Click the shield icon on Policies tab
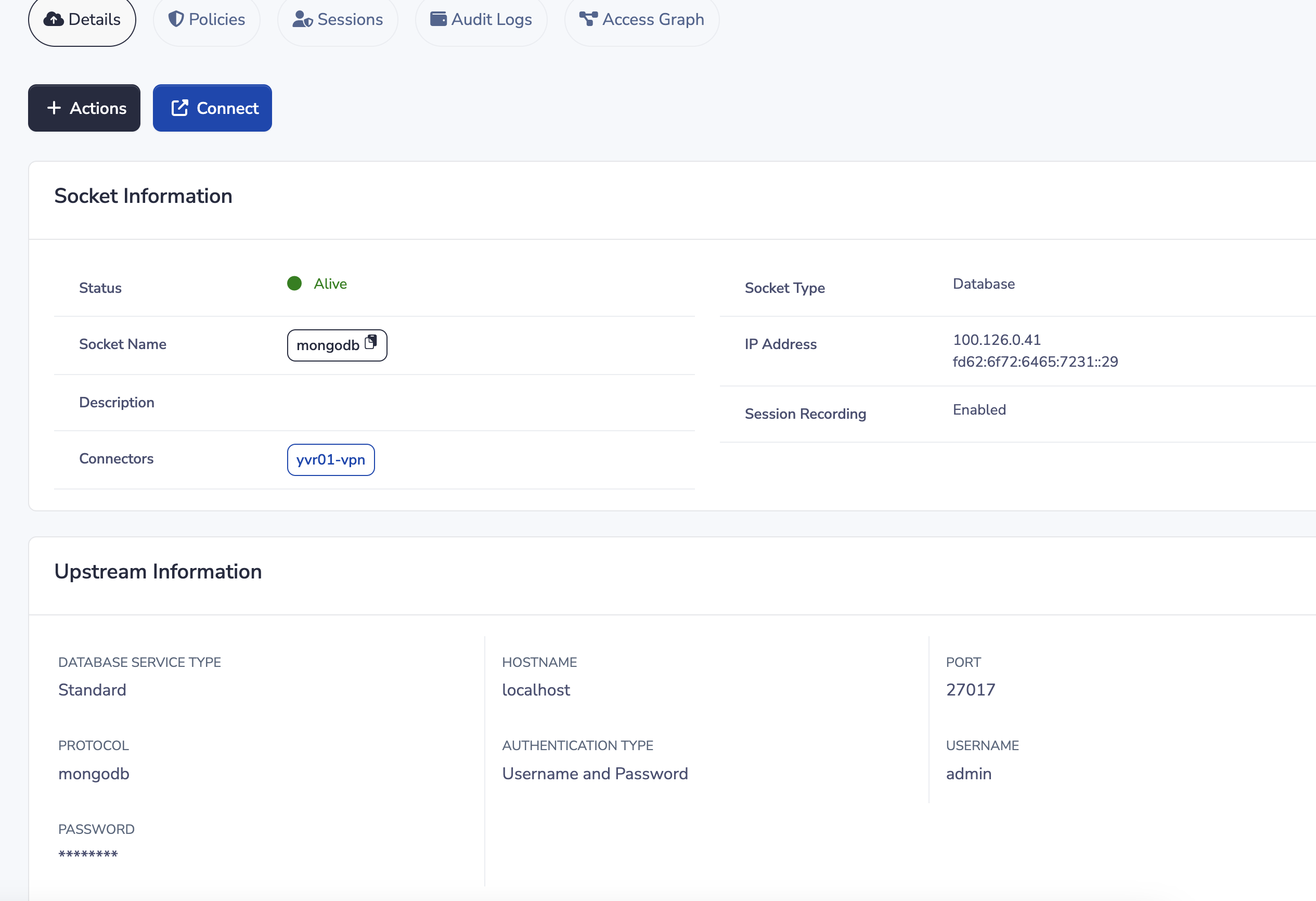 (x=176, y=19)
